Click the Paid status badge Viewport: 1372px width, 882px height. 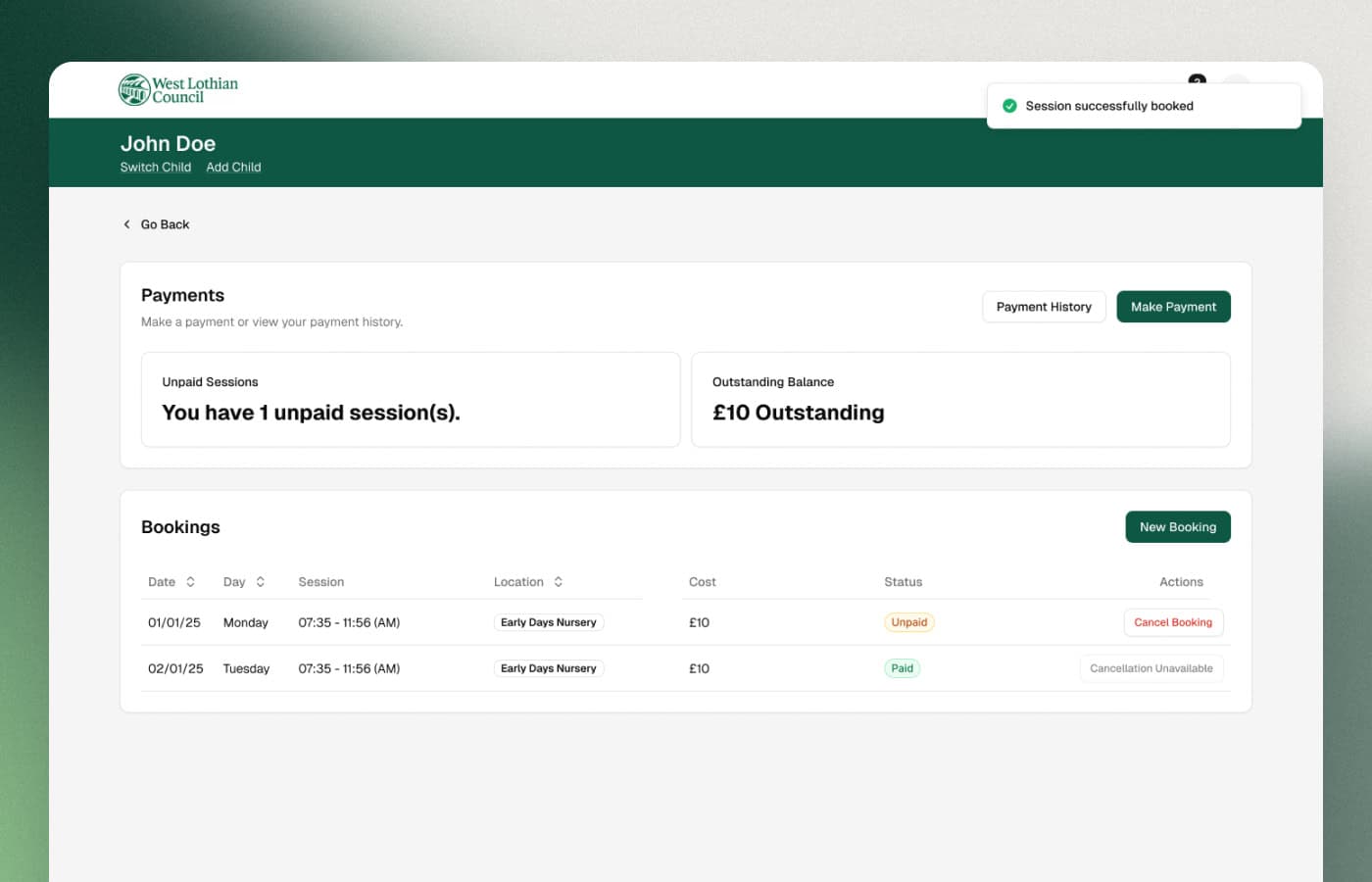[x=902, y=668]
